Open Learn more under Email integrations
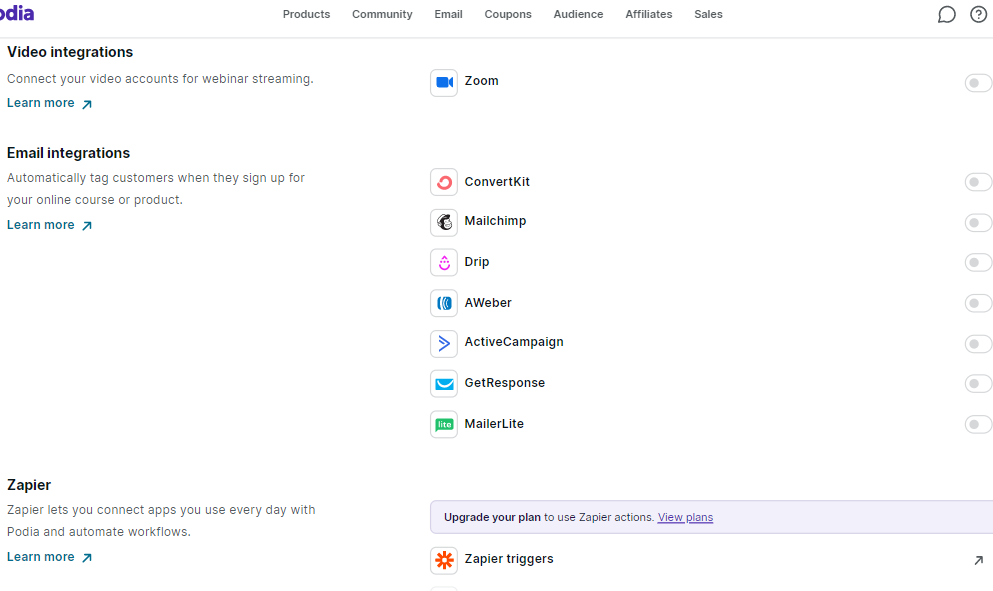This screenshot has height=591, width=993. tap(49, 225)
